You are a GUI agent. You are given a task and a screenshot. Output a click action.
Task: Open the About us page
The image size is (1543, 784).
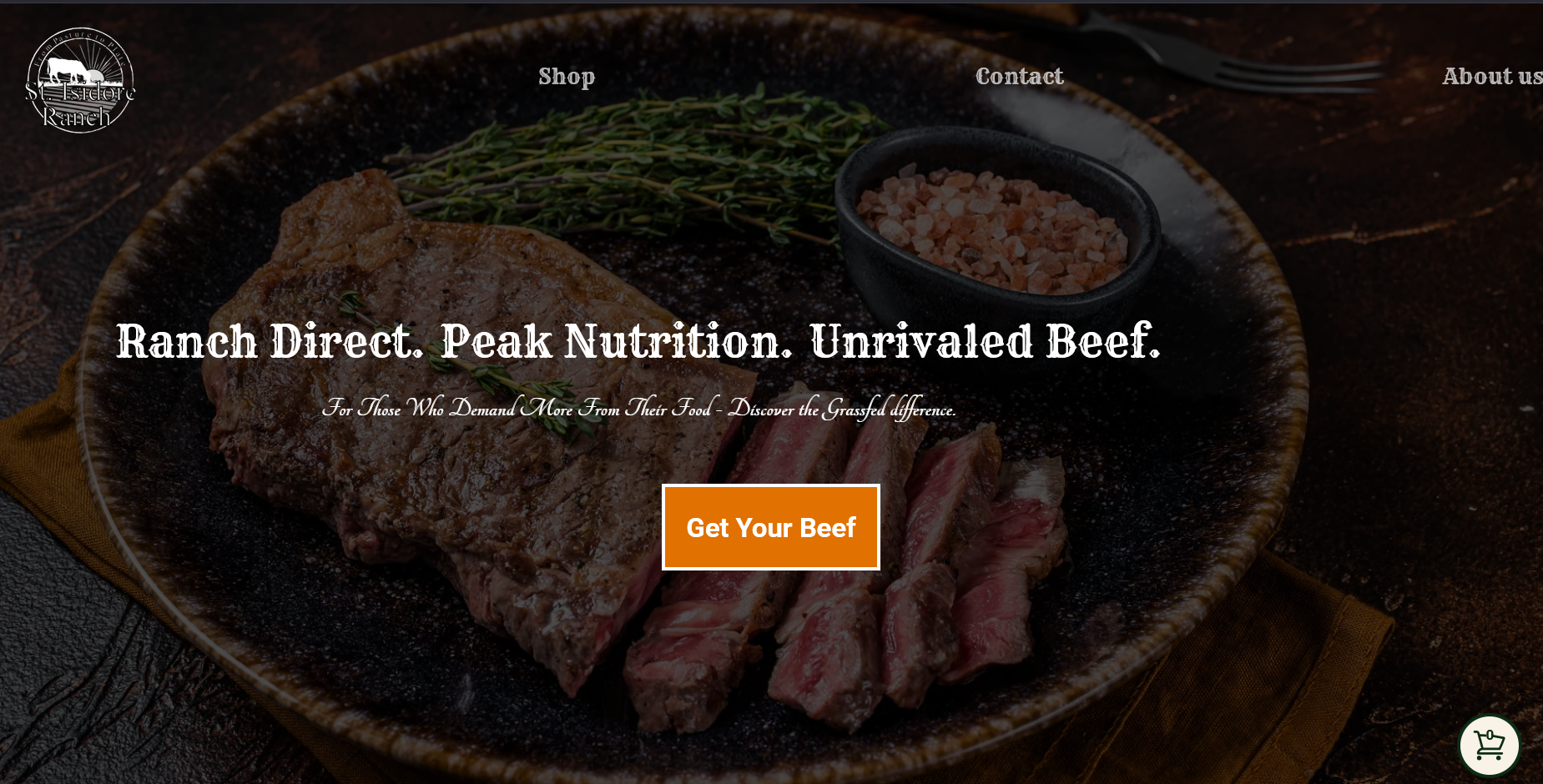tap(1492, 77)
